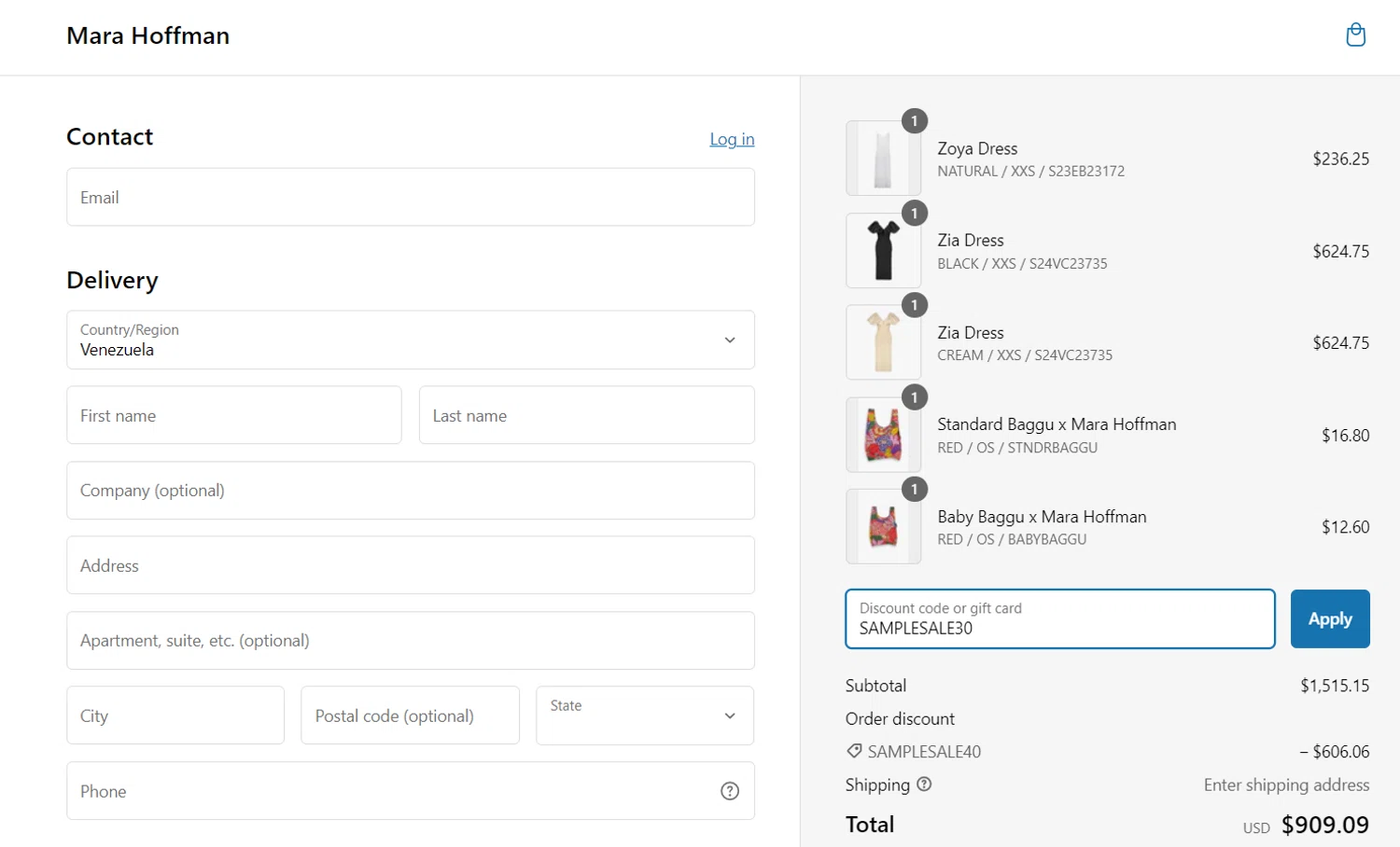The image size is (1400, 847).
Task: Click the subtotal value $1,515.15
Action: (1335, 686)
